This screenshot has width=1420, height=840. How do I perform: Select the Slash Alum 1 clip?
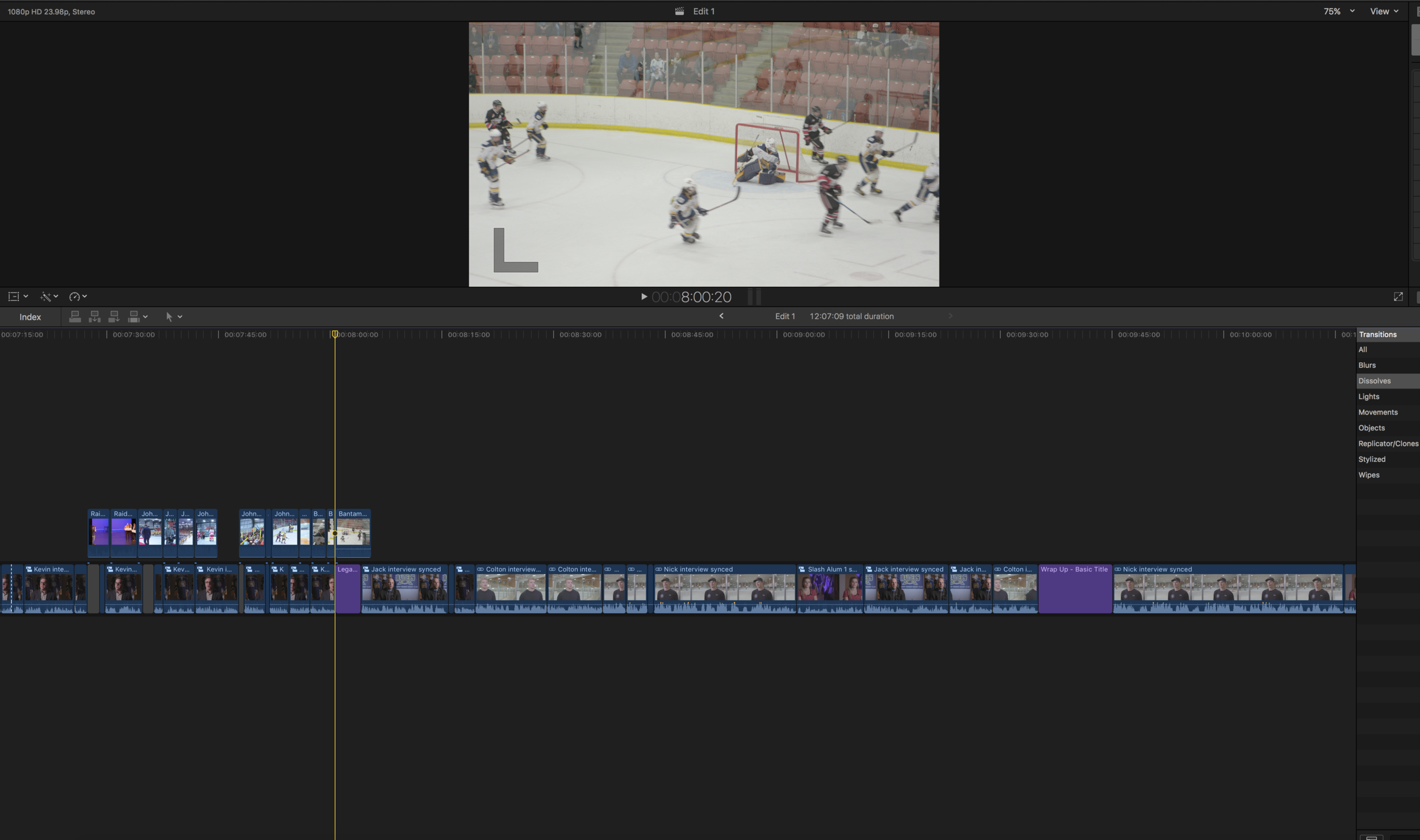coord(830,589)
